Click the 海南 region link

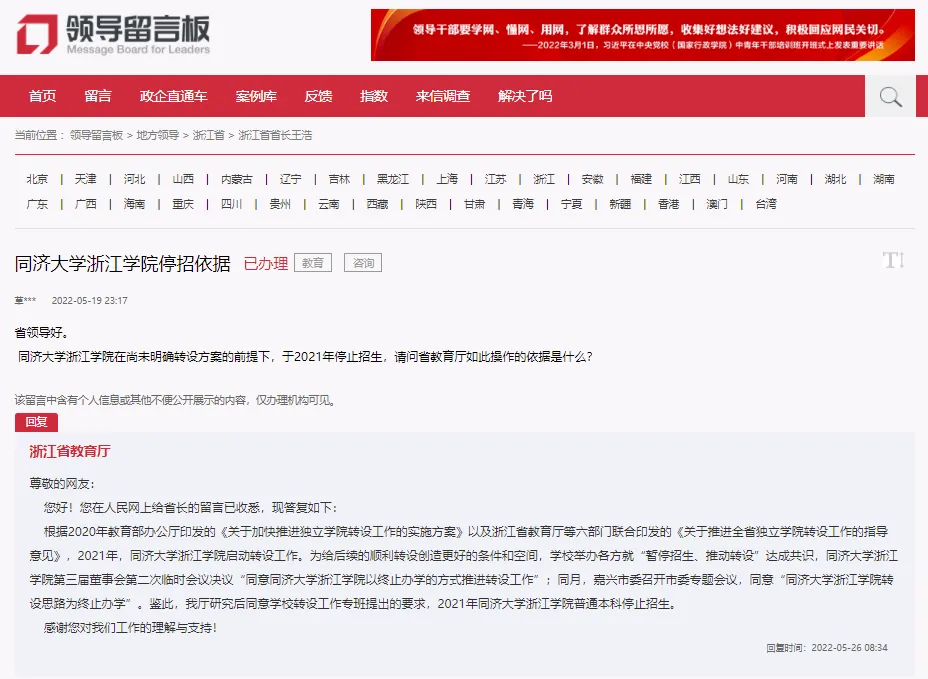click(x=134, y=203)
